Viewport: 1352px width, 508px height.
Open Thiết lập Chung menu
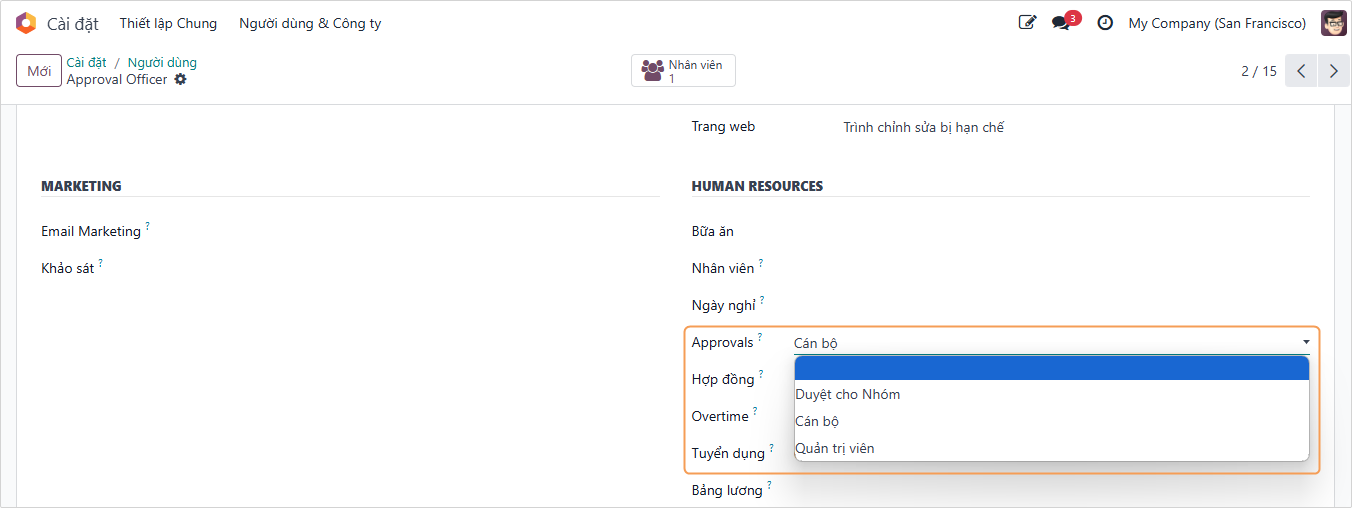point(168,23)
